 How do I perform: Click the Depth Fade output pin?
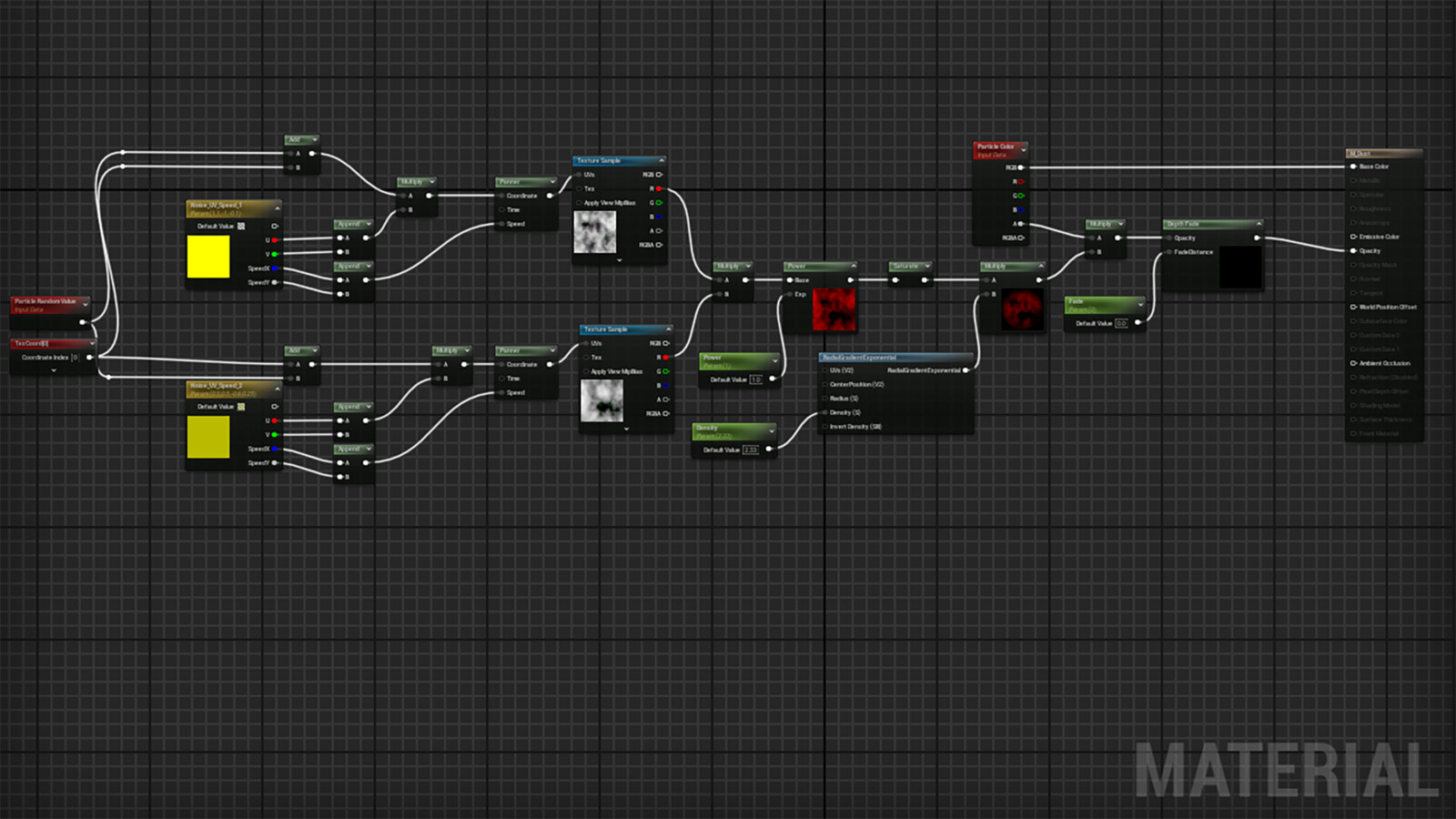click(1257, 238)
